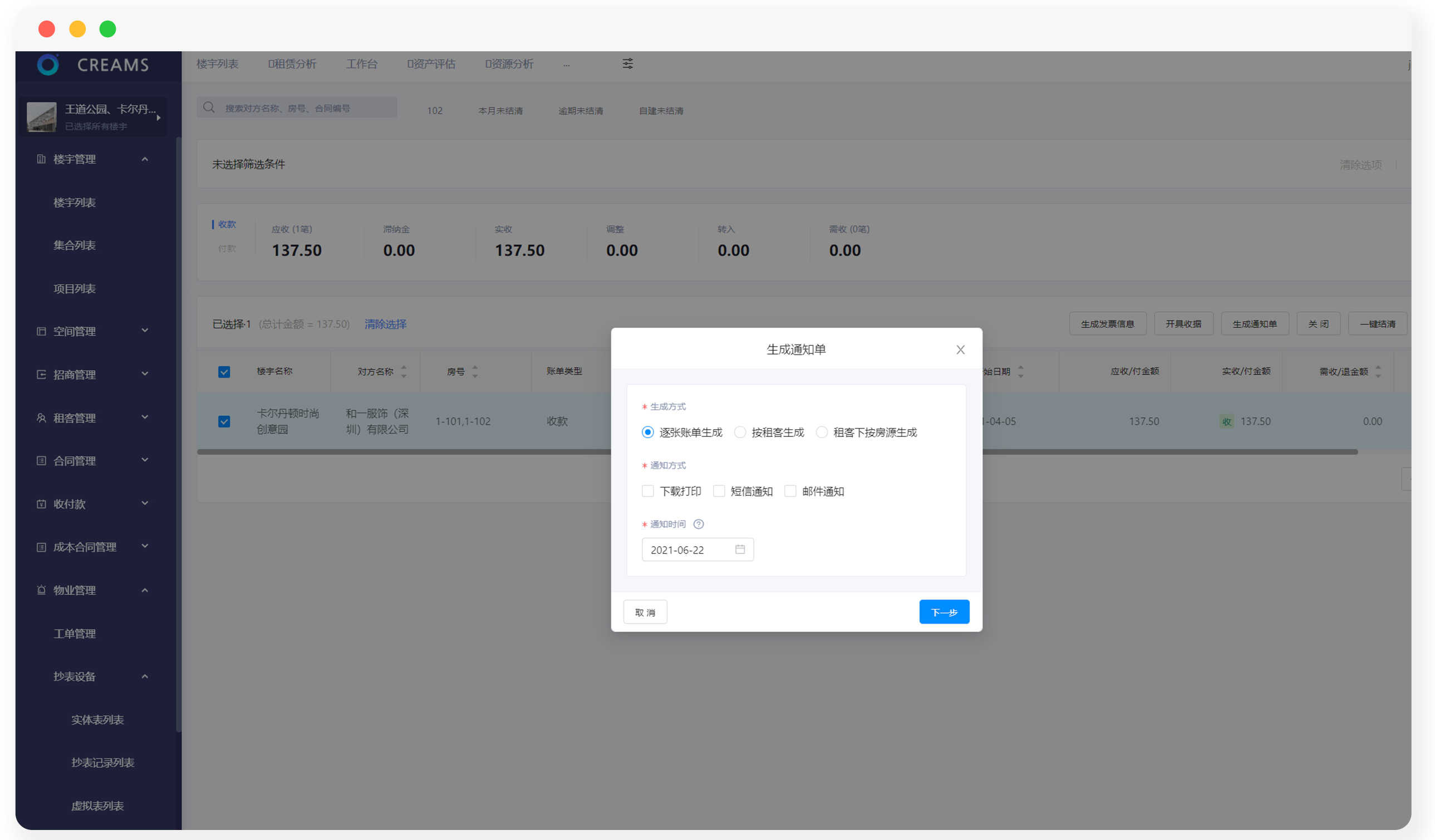Click the 租客管理 person icon
Image resolution: width=1435 pixels, height=840 pixels.
pyautogui.click(x=41, y=417)
